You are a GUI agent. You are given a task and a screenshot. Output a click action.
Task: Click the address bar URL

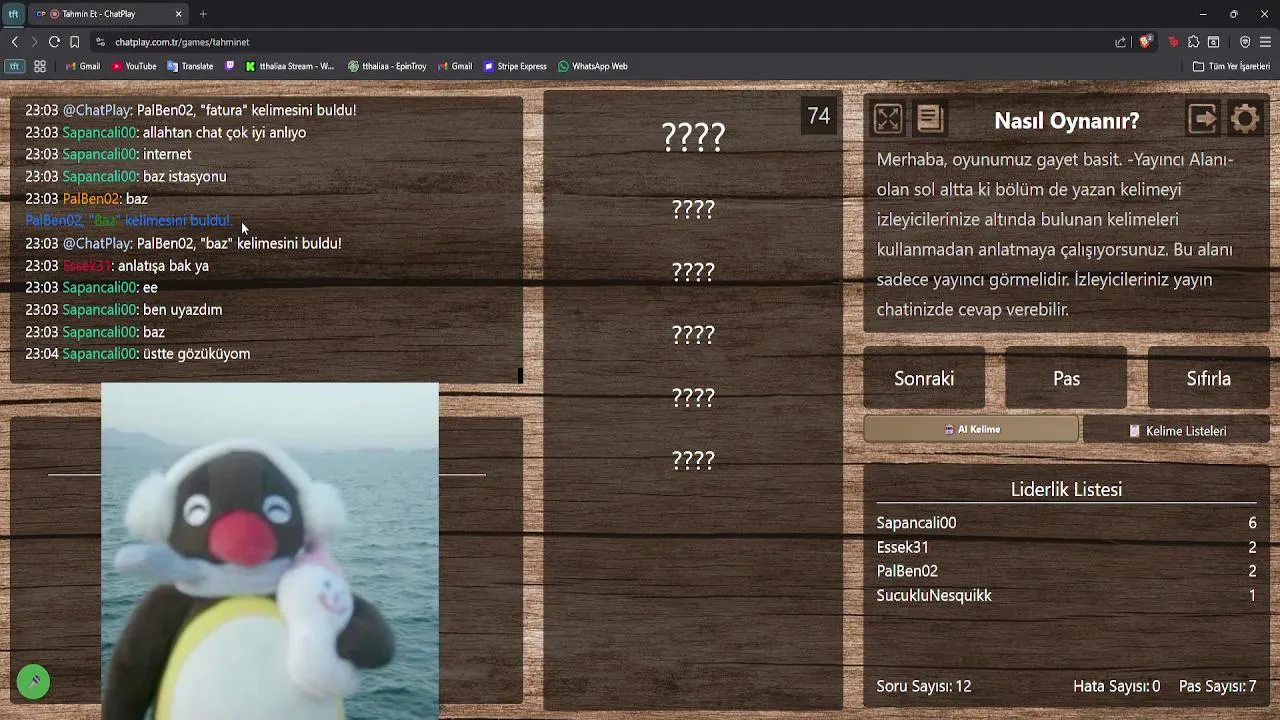click(x=182, y=42)
